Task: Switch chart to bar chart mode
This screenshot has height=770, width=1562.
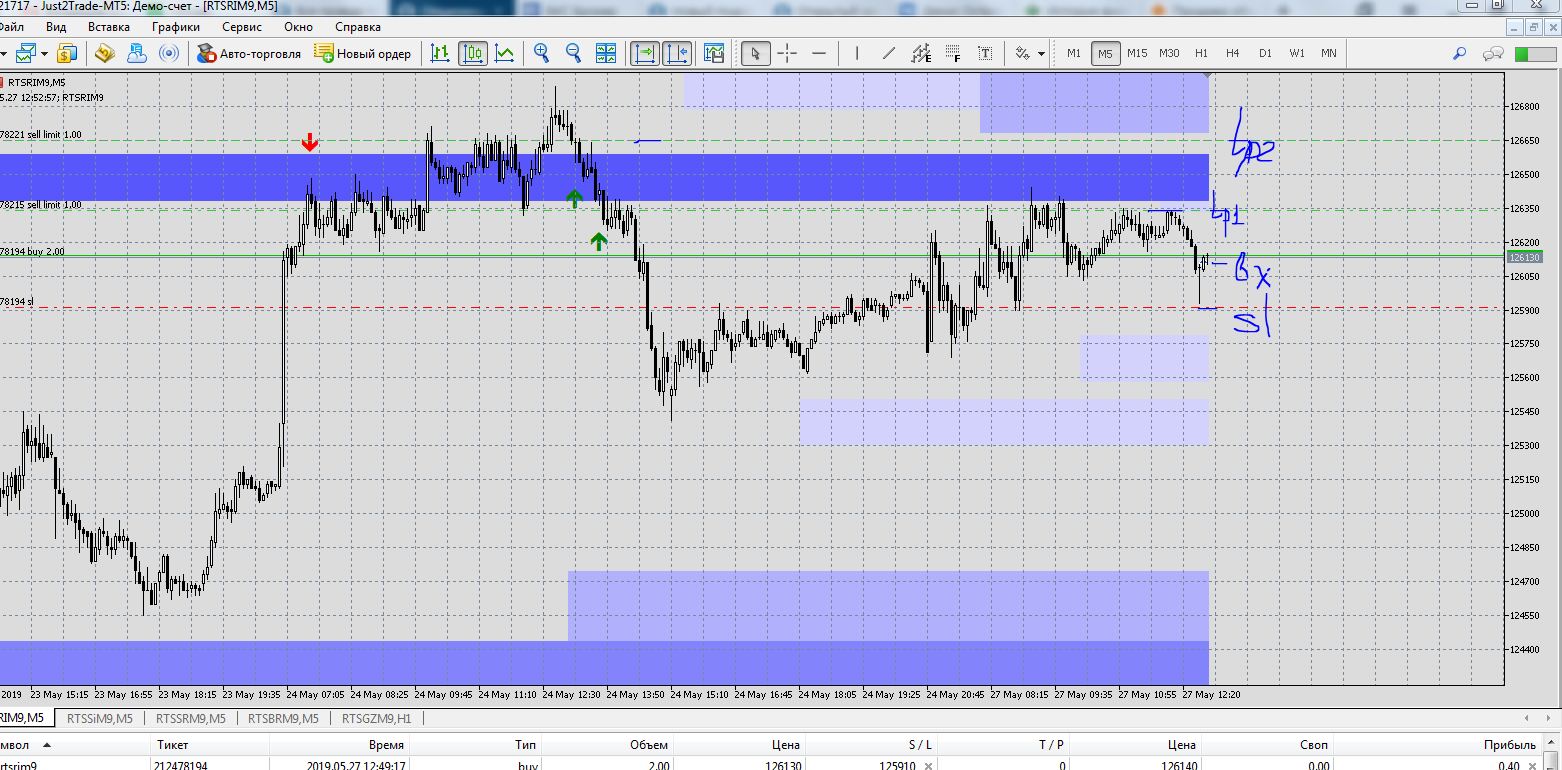Action: pyautogui.click(x=440, y=53)
